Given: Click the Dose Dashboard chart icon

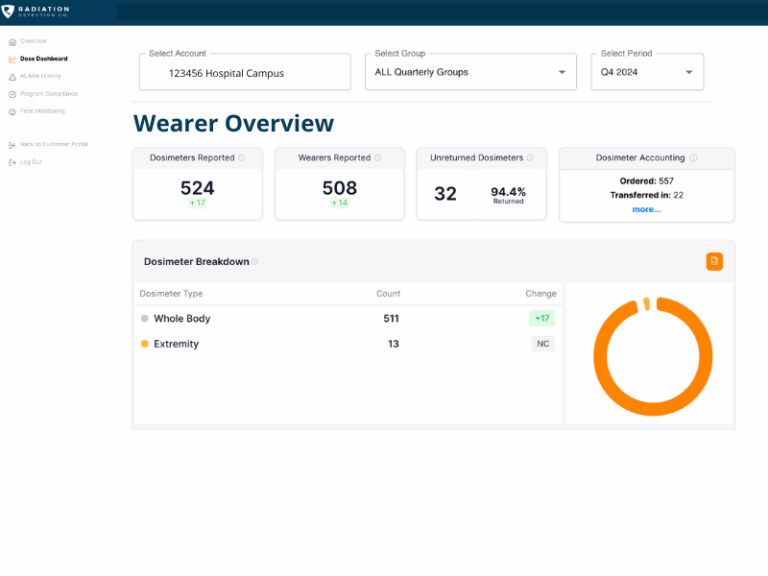Looking at the screenshot, I should point(12,59).
